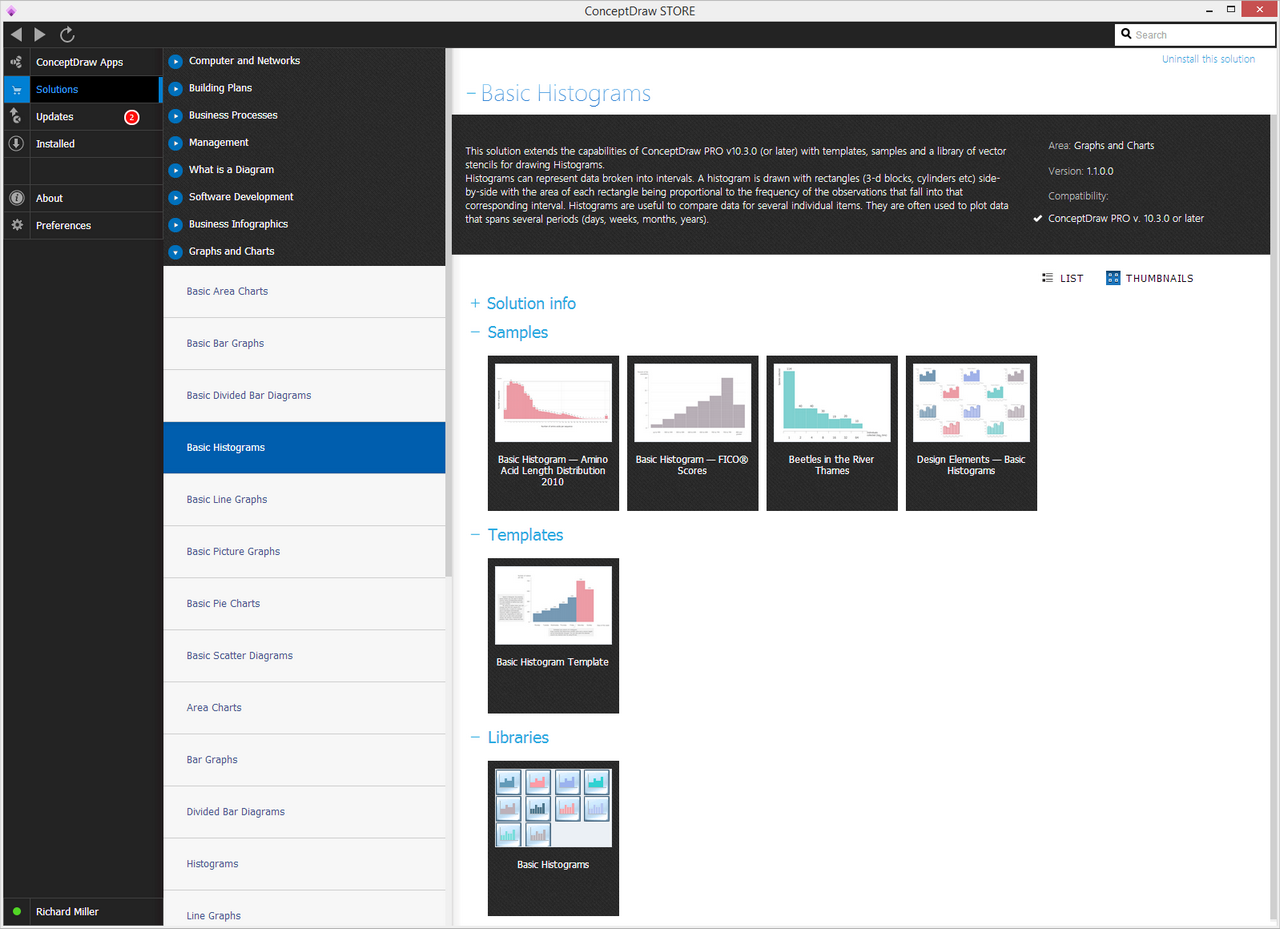1280x929 pixels.
Task: Select Basic Line Graphs solution
Action: [304, 500]
